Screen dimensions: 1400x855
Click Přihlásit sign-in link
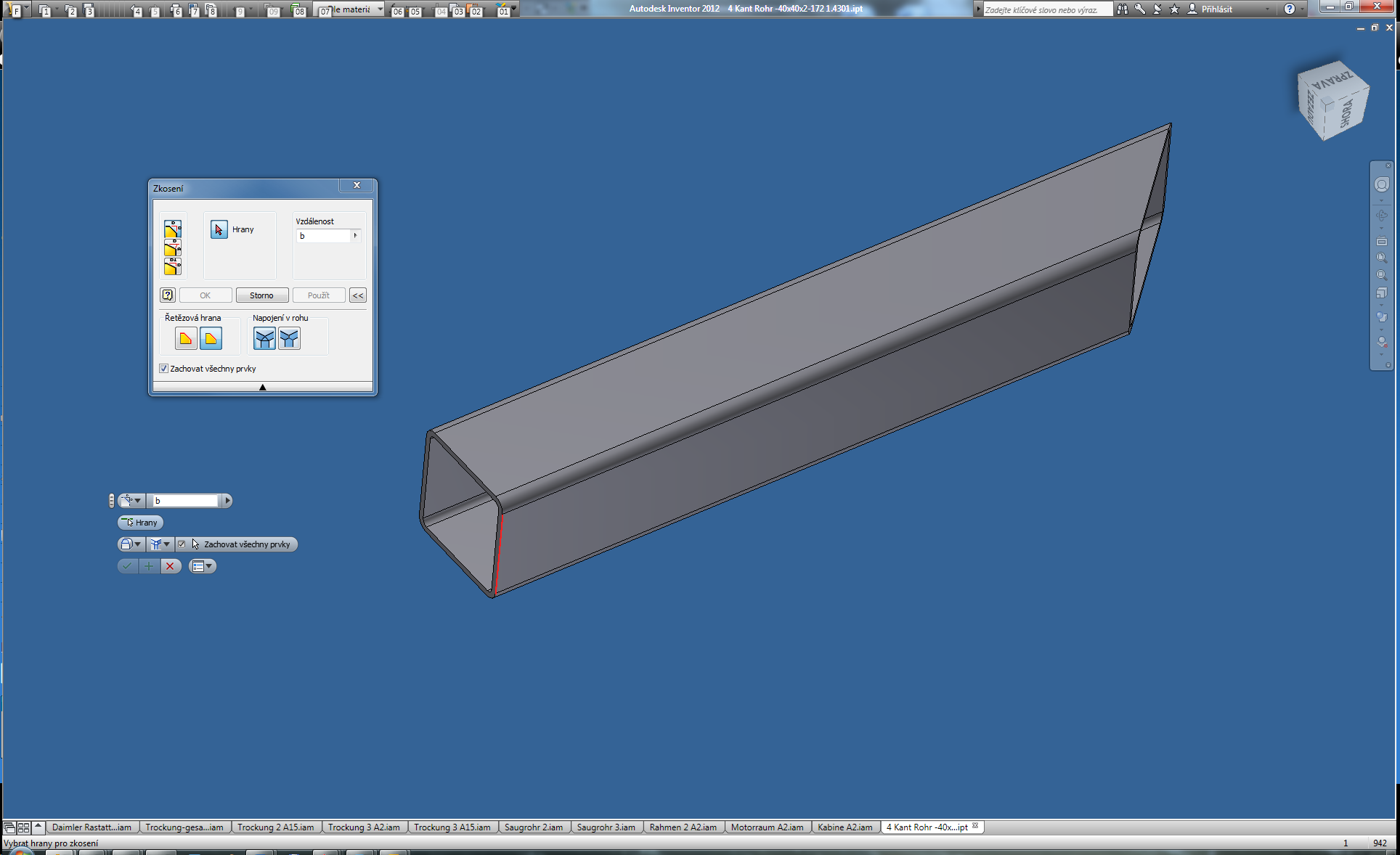[x=1216, y=9]
